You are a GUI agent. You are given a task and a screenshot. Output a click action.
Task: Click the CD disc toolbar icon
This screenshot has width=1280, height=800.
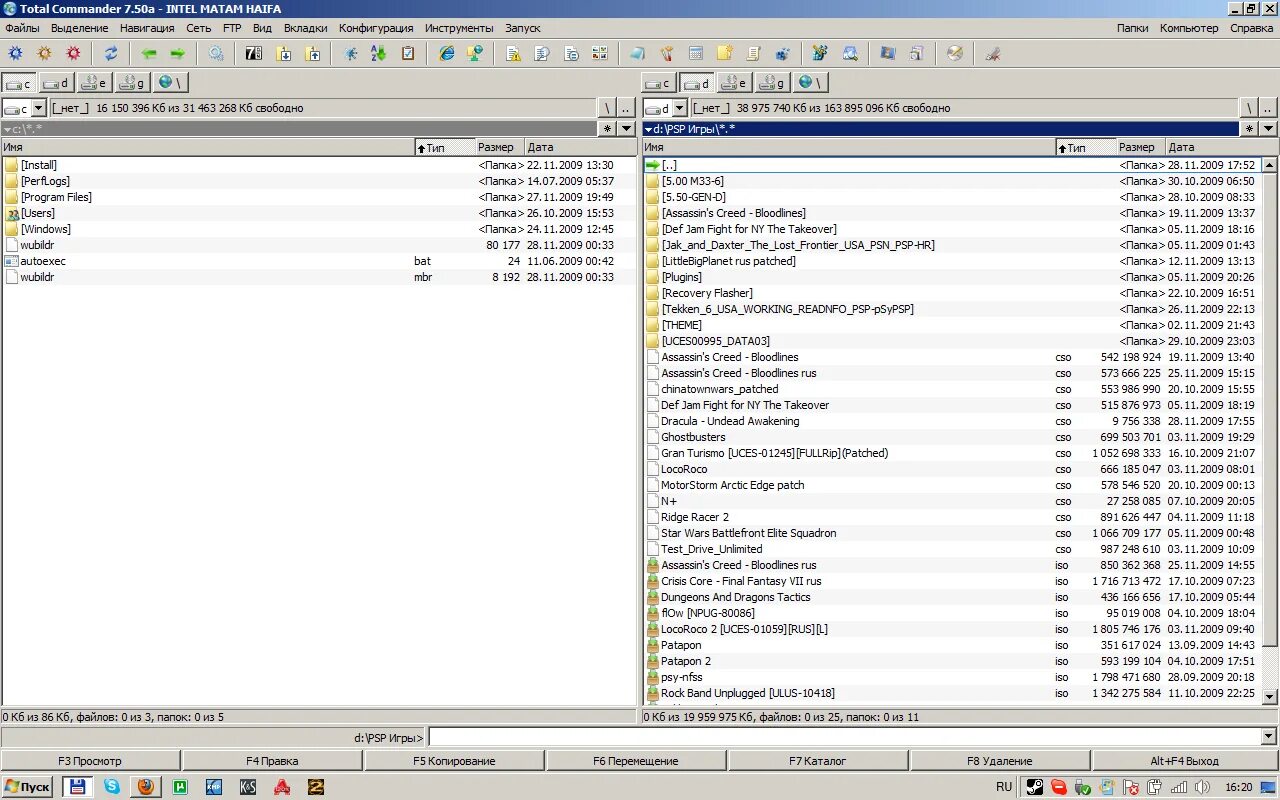click(x=955, y=53)
